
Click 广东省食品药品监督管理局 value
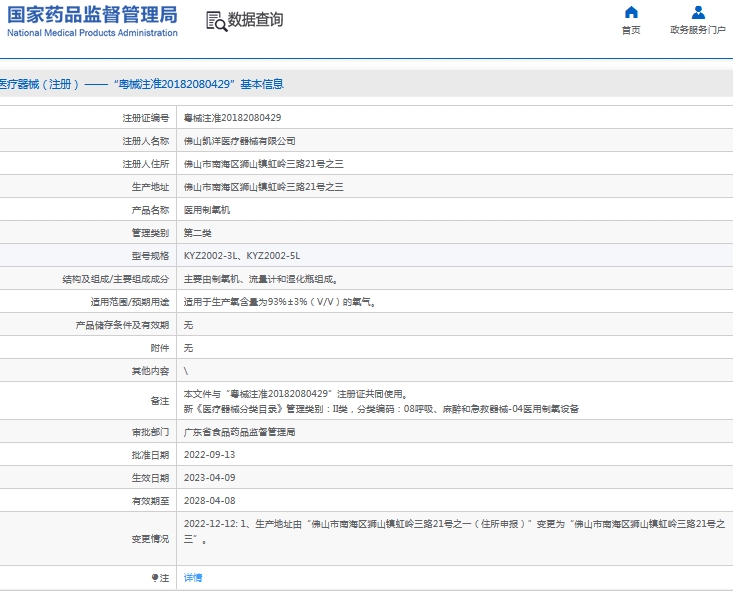239,432
